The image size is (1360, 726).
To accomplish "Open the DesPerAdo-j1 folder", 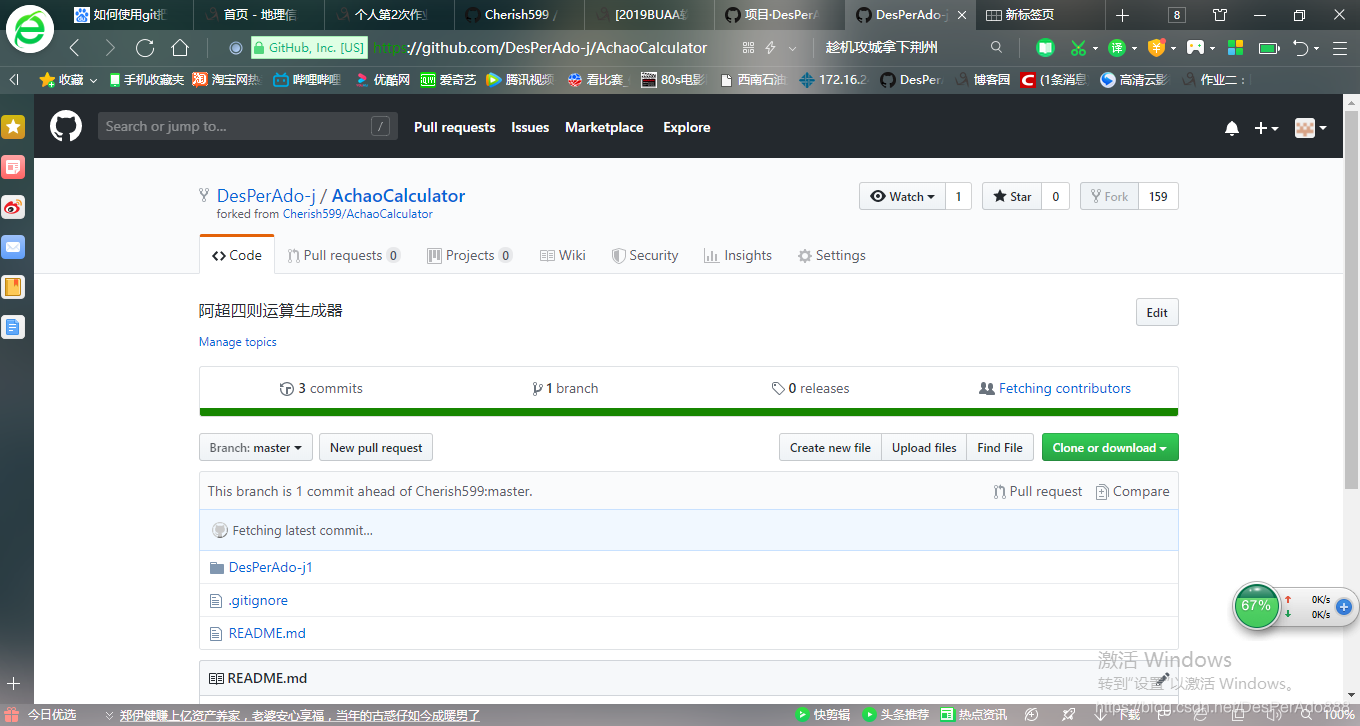I will (271, 567).
